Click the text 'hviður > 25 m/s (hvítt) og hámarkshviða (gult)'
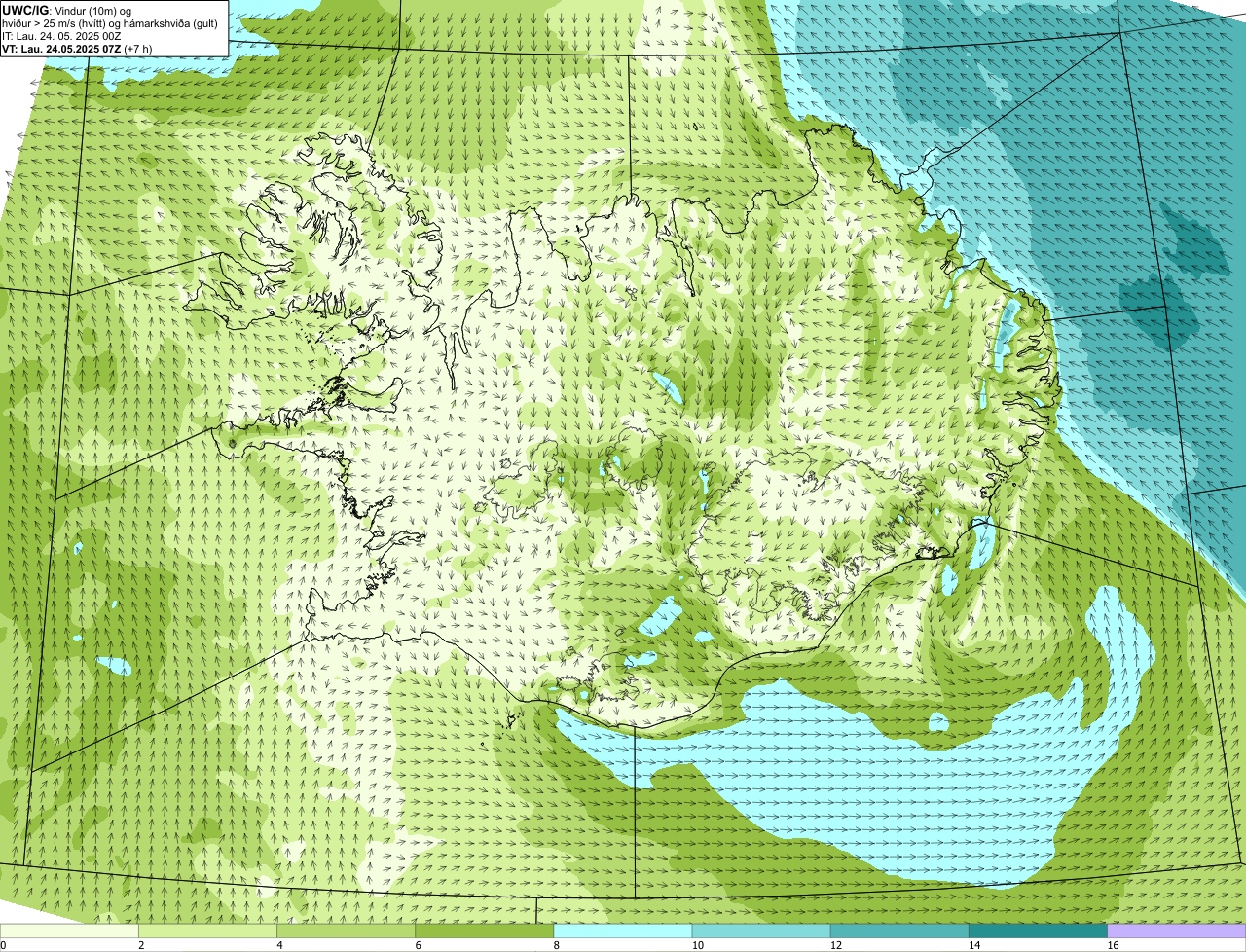1246x952 pixels. coord(110,23)
